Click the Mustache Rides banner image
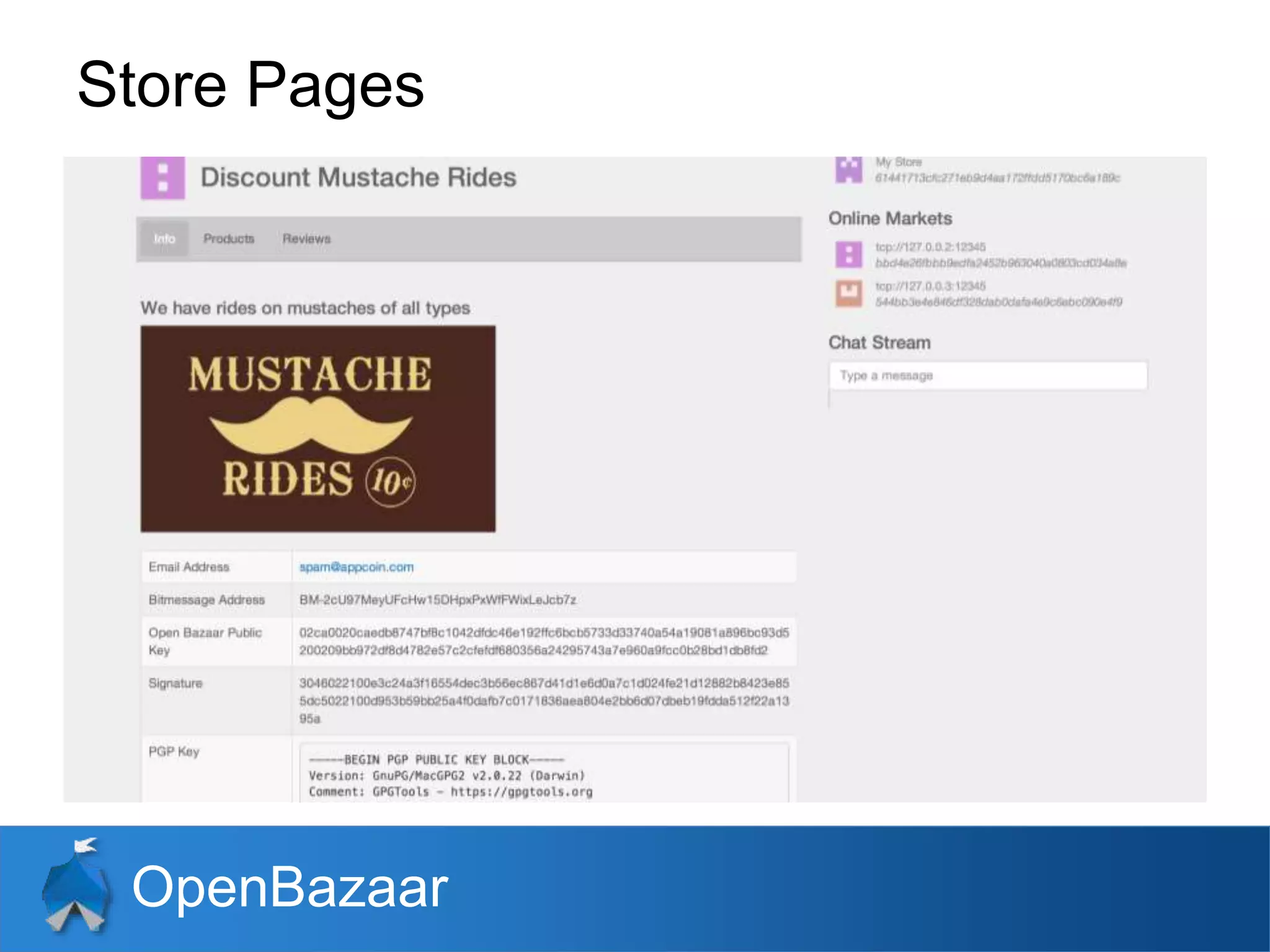 coord(318,429)
